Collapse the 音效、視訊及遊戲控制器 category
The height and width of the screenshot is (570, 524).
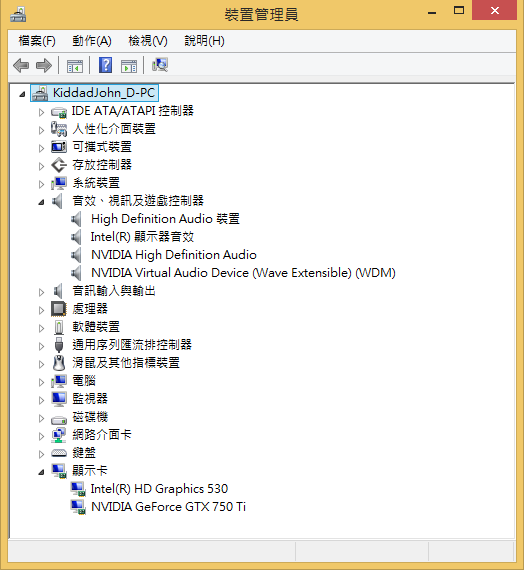[x=41, y=202]
